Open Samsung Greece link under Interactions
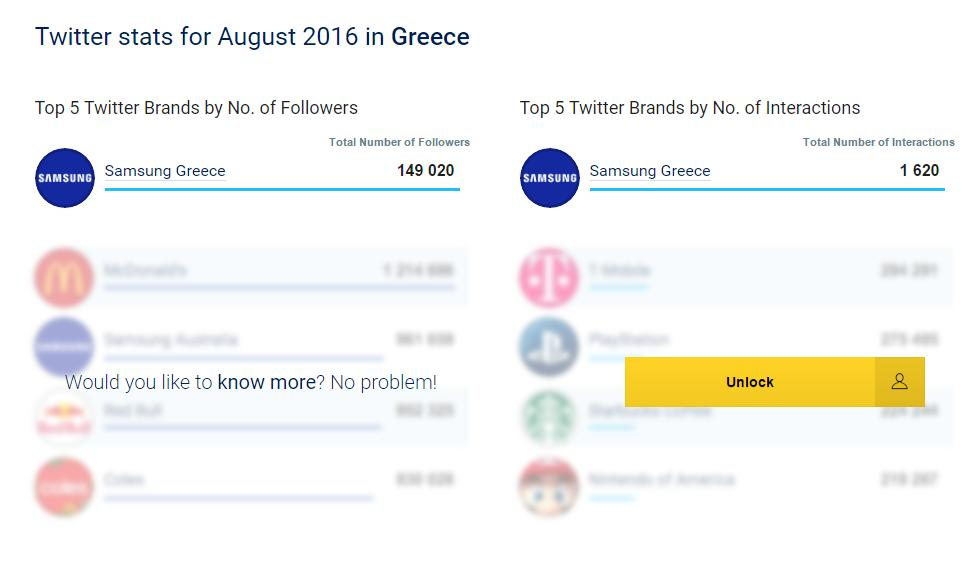This screenshot has height=581, width=979. coord(650,171)
